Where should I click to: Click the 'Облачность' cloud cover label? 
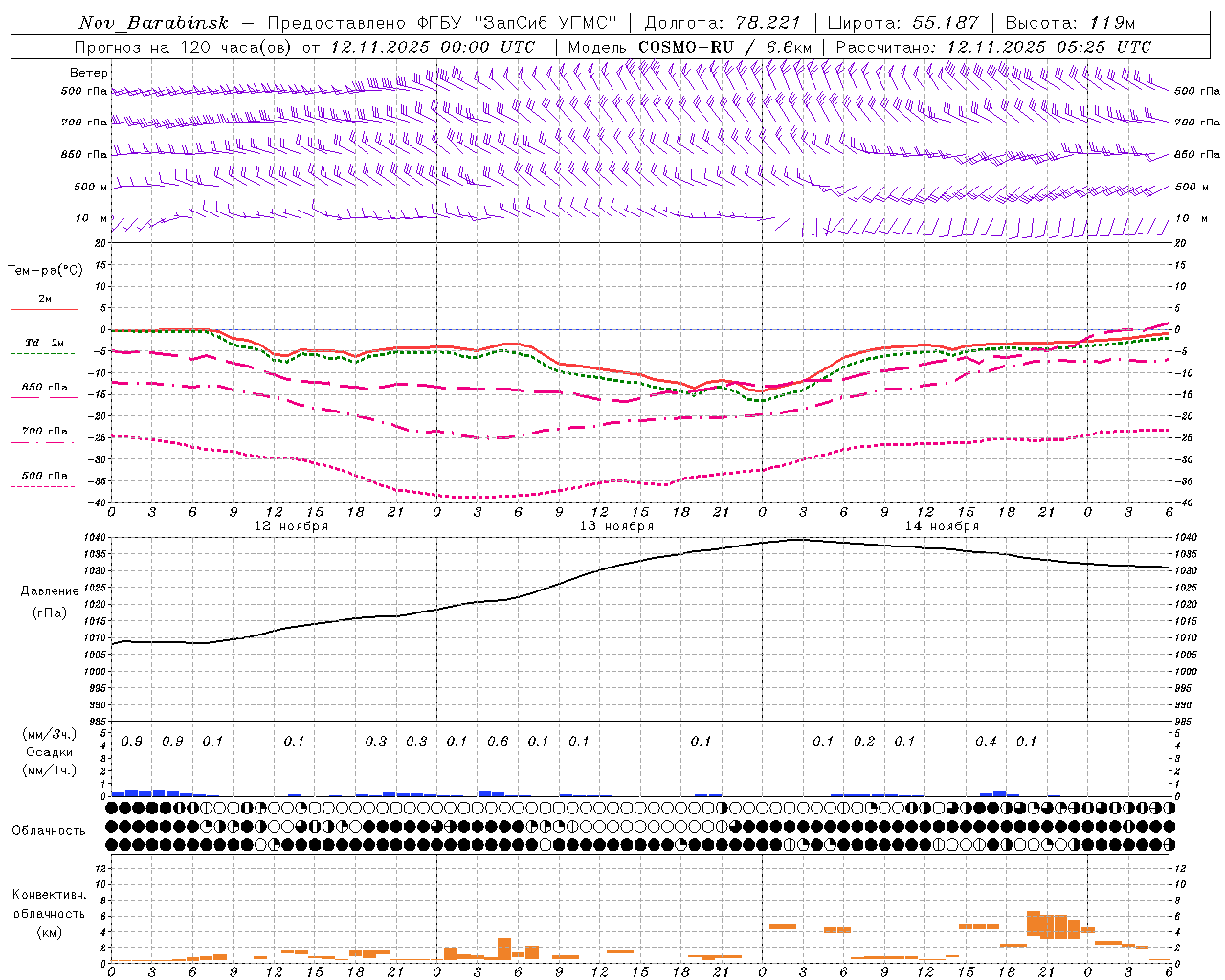coord(49,830)
